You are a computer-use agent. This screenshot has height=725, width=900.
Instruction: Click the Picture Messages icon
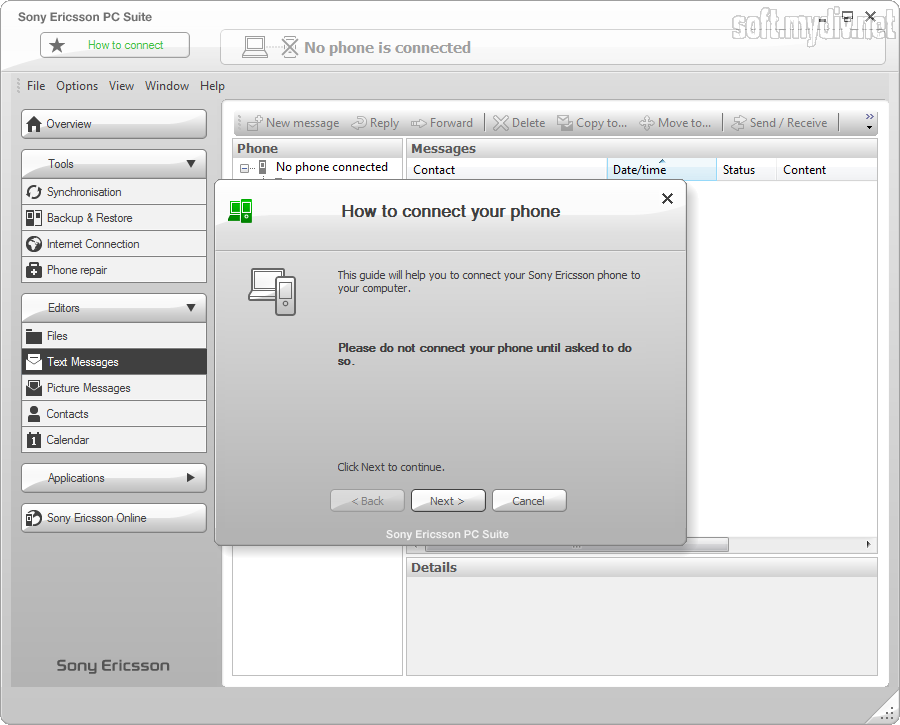pyautogui.click(x=34, y=388)
